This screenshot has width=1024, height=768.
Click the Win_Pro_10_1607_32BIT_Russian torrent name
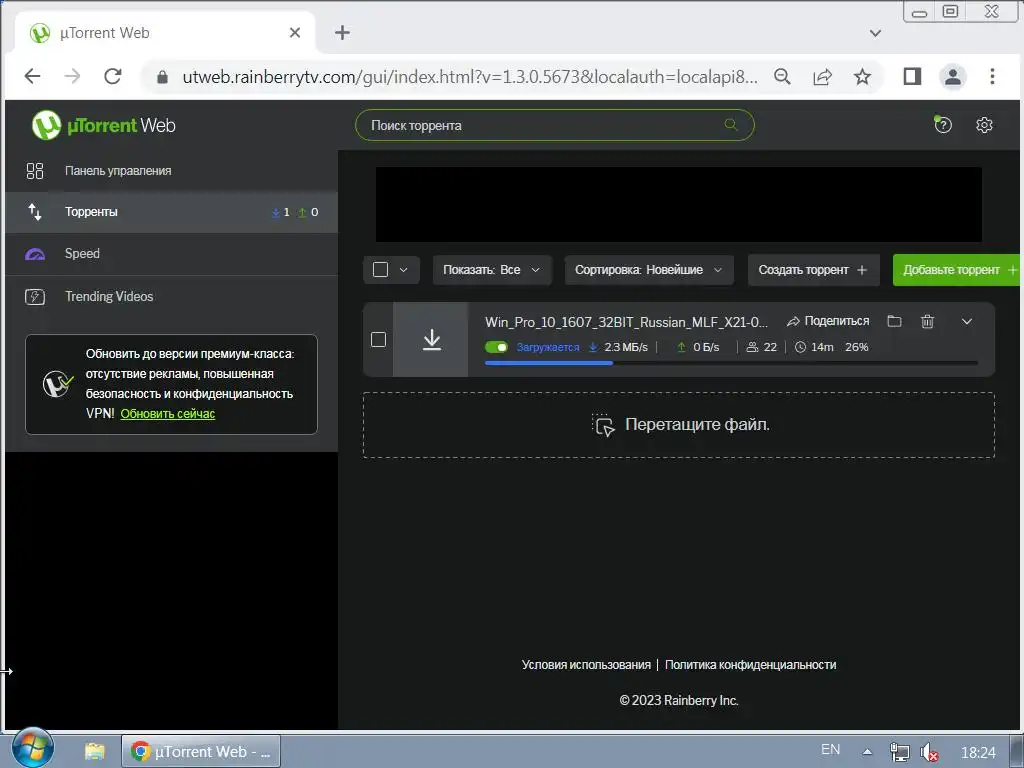626,322
